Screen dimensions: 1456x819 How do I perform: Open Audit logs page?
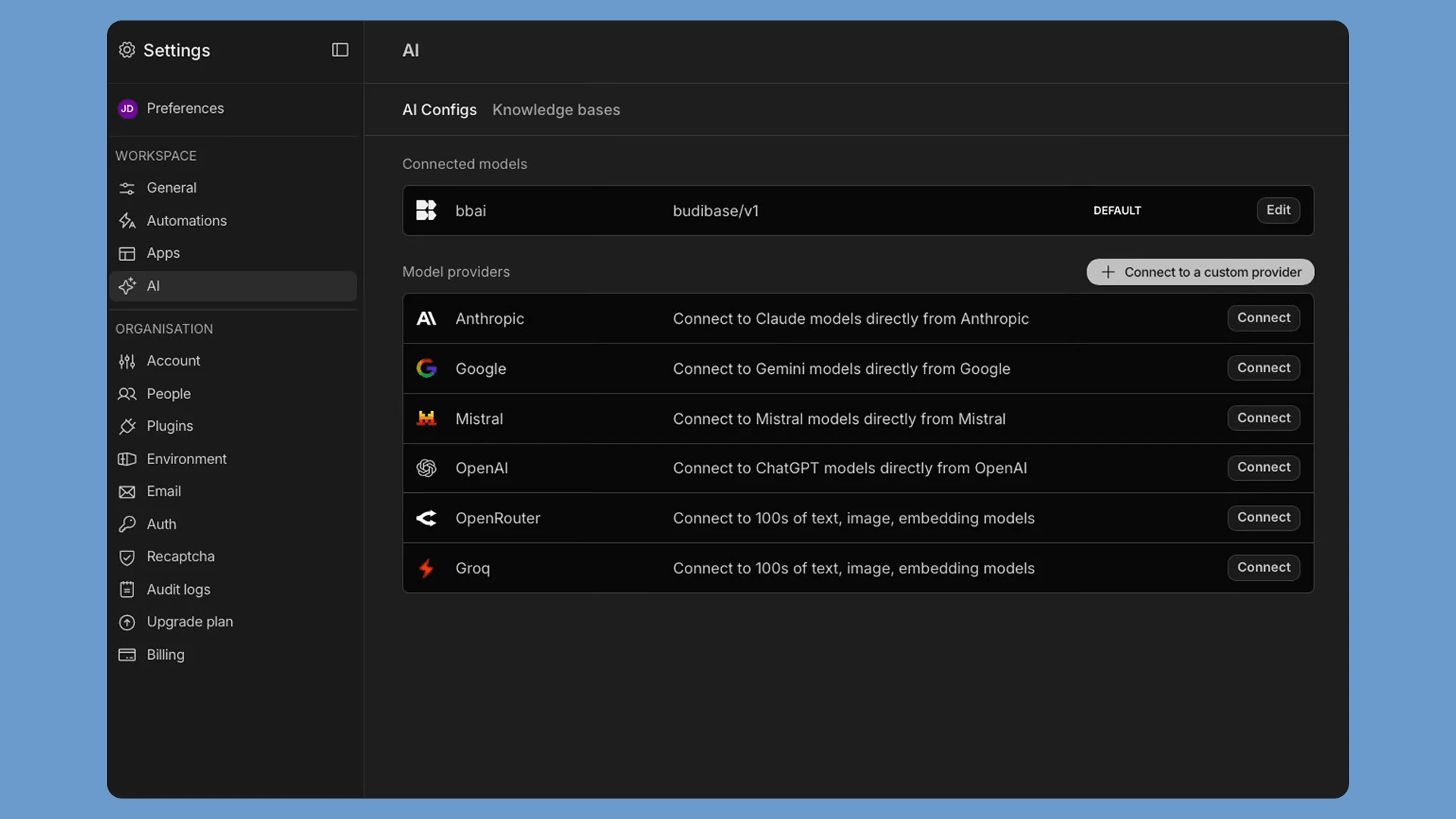pos(178,589)
